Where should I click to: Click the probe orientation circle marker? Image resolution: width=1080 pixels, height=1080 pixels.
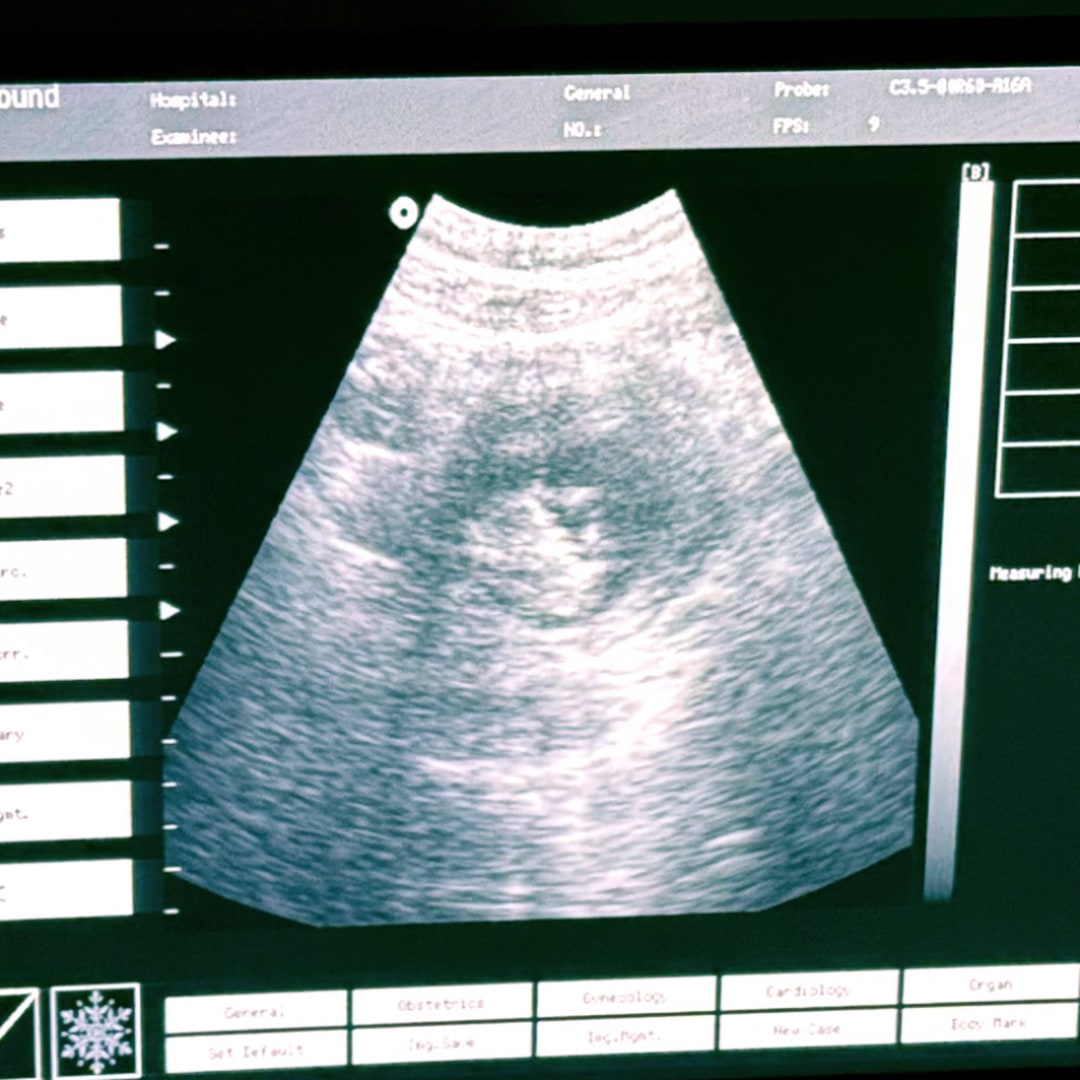point(403,212)
